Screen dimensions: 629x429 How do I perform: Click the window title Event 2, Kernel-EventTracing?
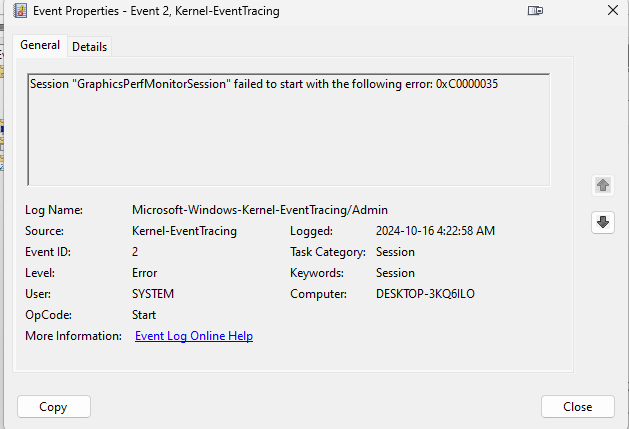(205, 11)
